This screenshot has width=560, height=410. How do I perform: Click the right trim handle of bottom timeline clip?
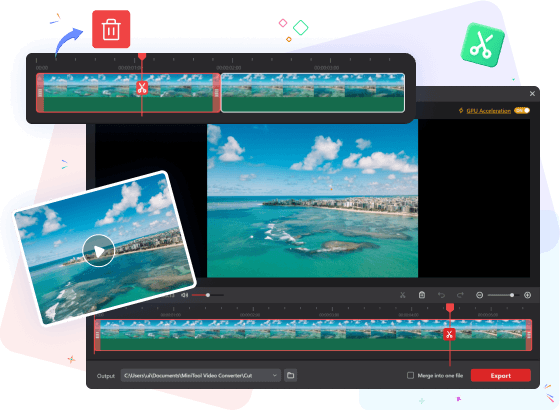(529, 335)
